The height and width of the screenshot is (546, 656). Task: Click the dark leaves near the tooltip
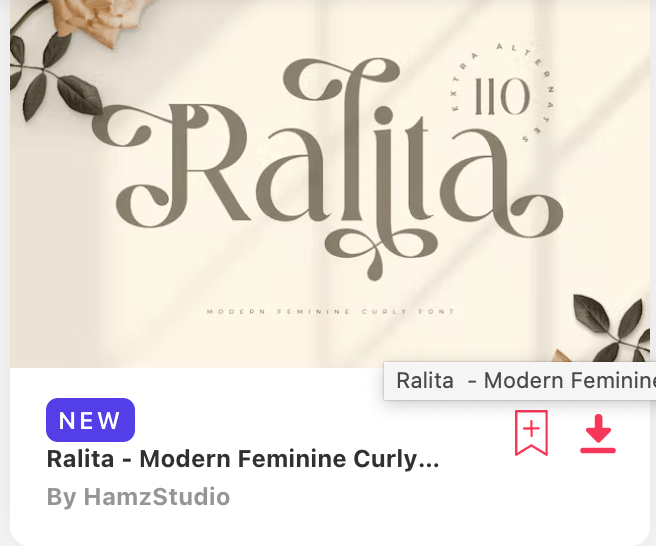click(613, 326)
